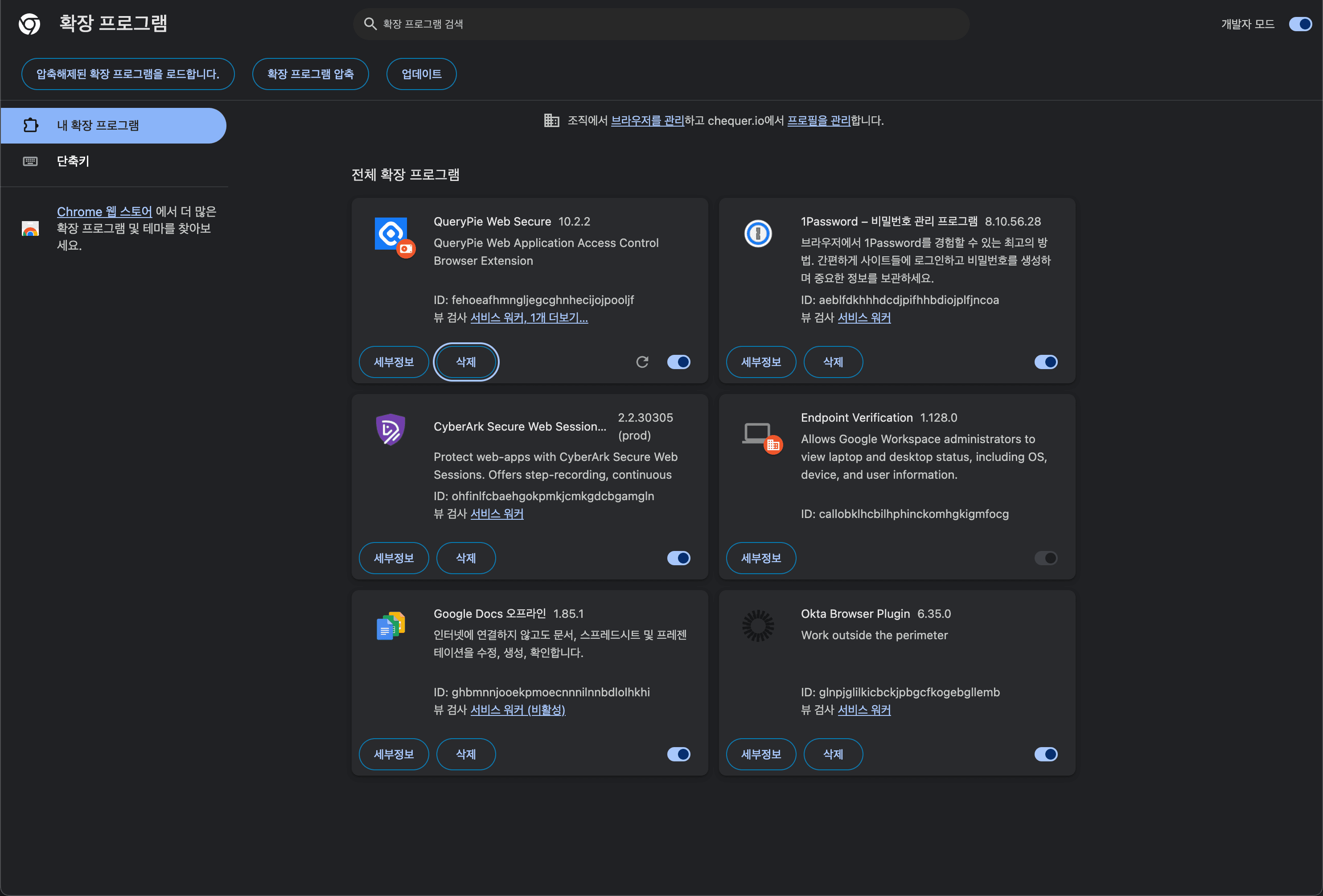Click the reload icon on QueryPie card

click(642, 362)
